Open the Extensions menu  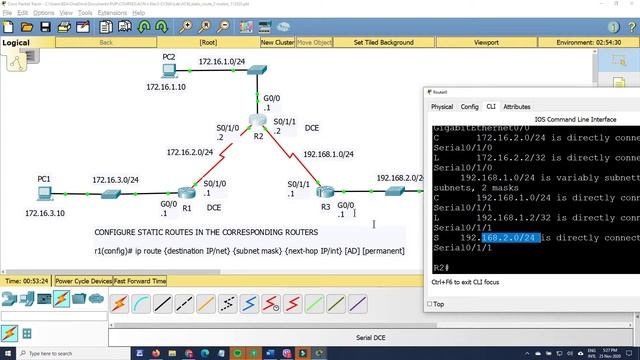tap(112, 13)
